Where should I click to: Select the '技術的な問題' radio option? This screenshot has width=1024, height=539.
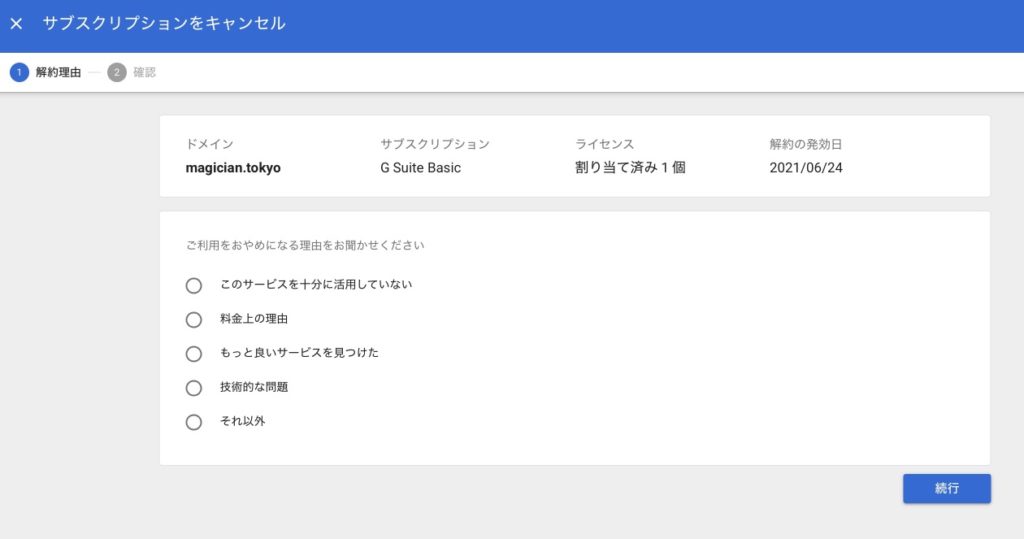point(194,388)
